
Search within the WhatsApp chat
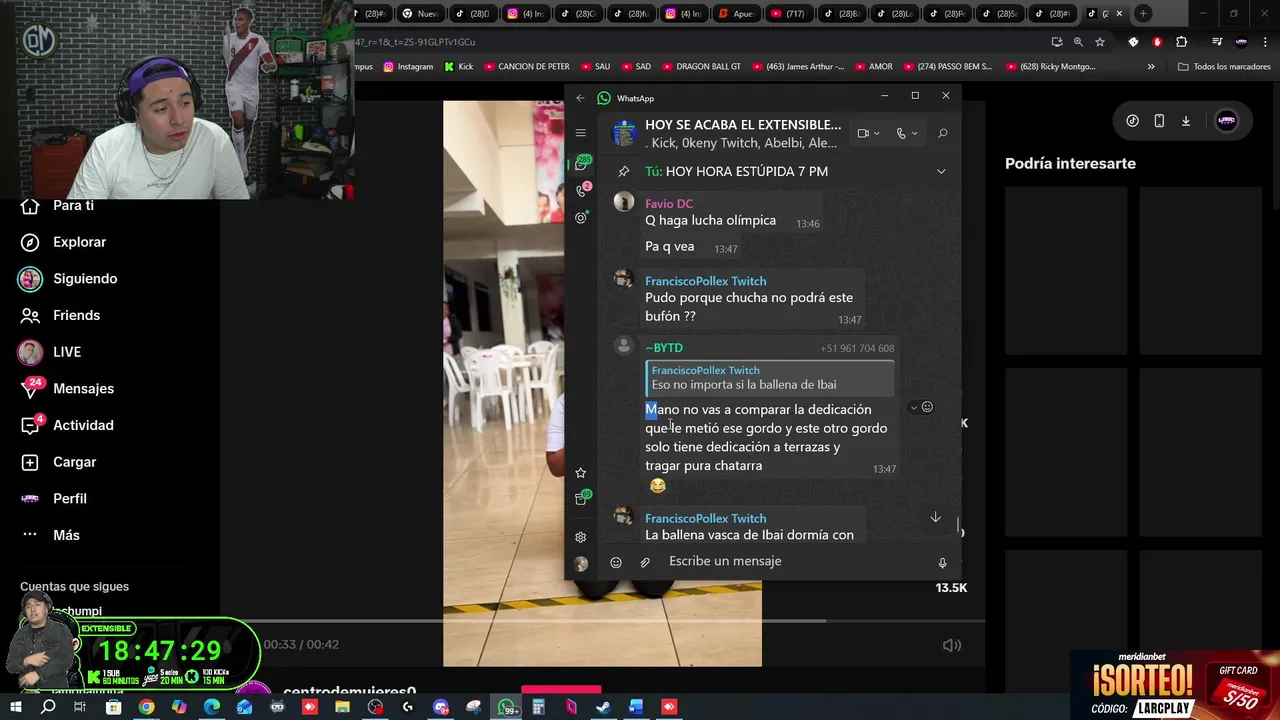click(942, 133)
